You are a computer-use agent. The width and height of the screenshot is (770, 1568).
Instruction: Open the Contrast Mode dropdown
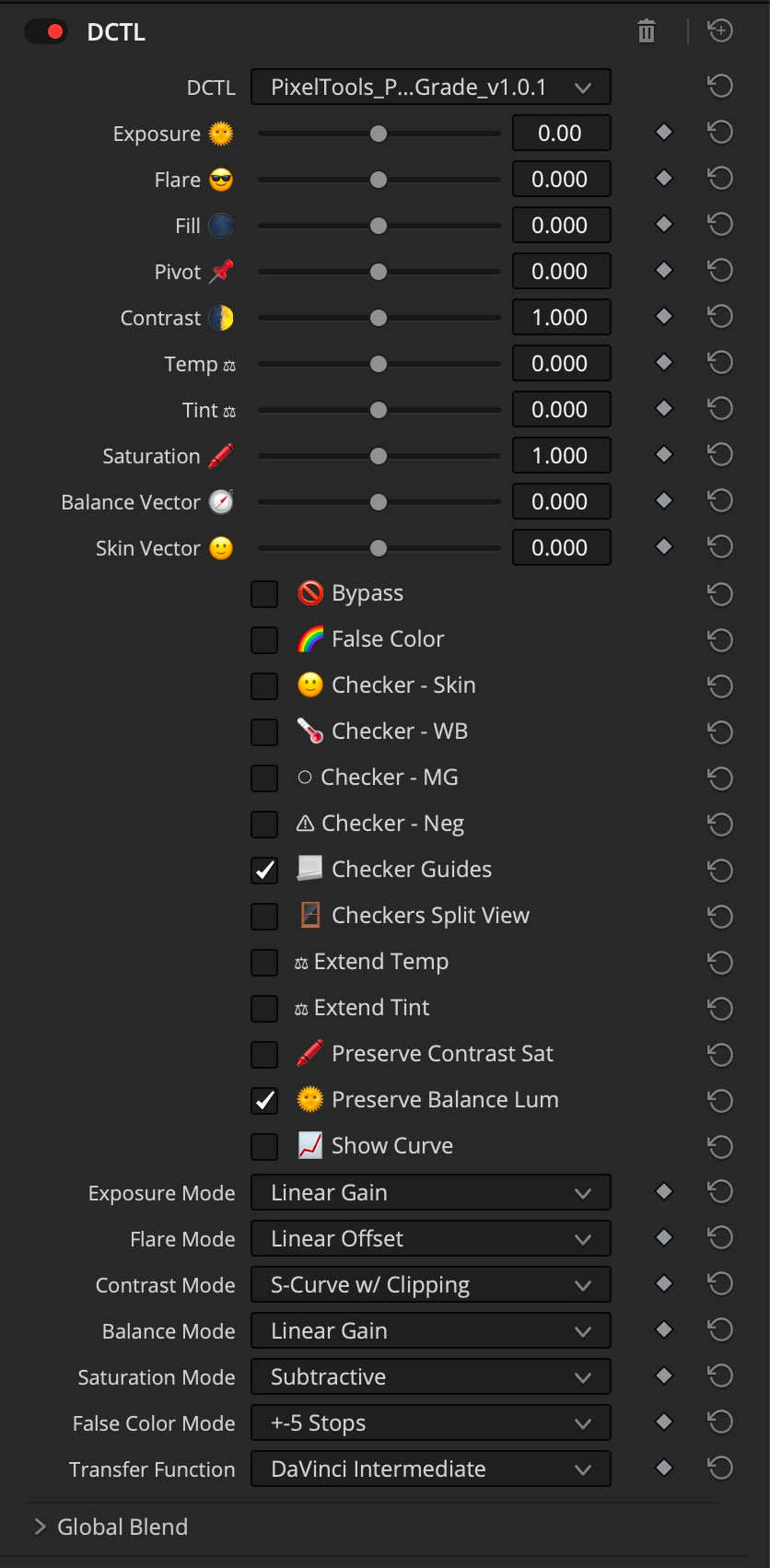coord(430,1285)
